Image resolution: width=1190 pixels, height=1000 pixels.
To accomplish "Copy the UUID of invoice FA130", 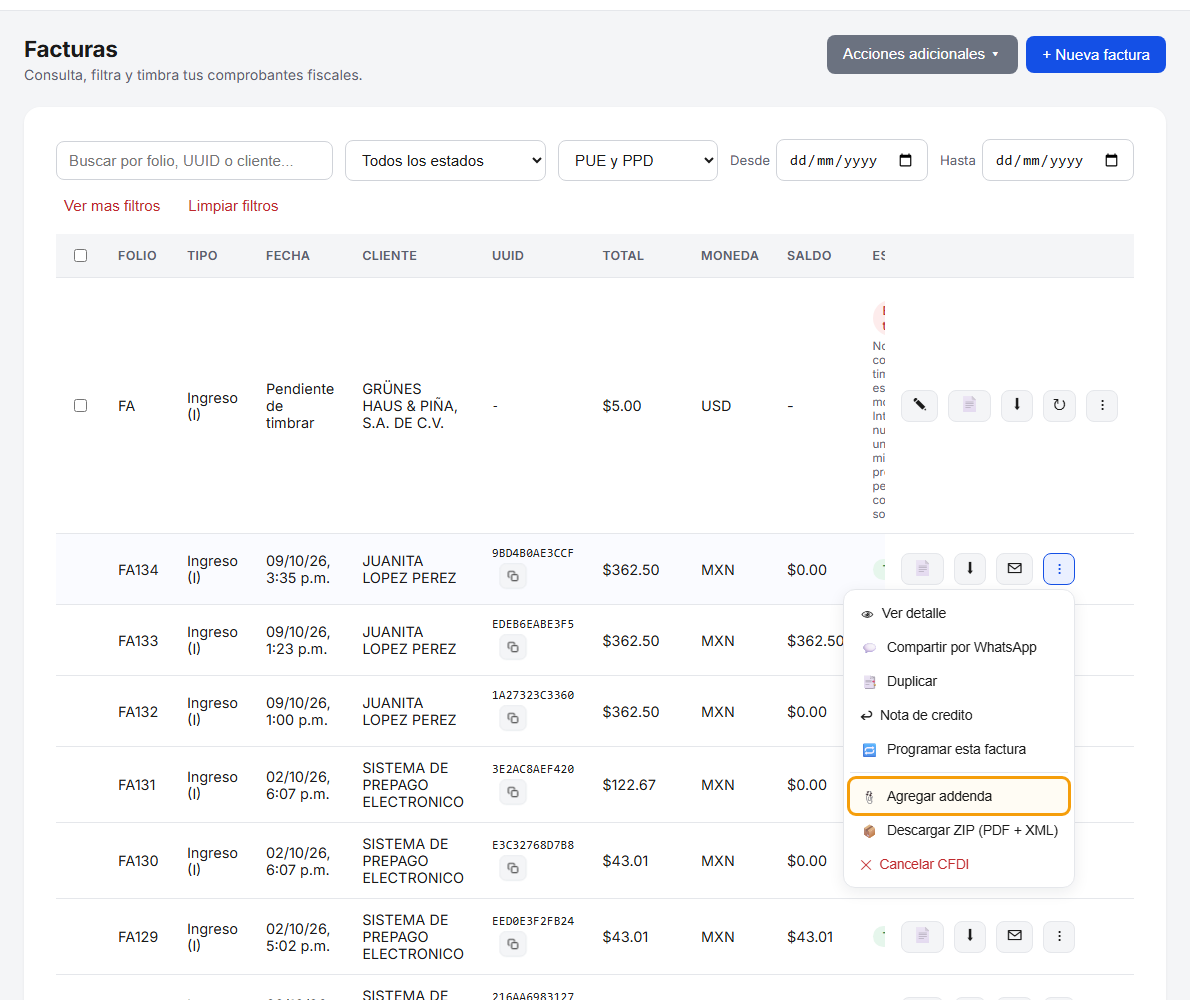I will (513, 868).
